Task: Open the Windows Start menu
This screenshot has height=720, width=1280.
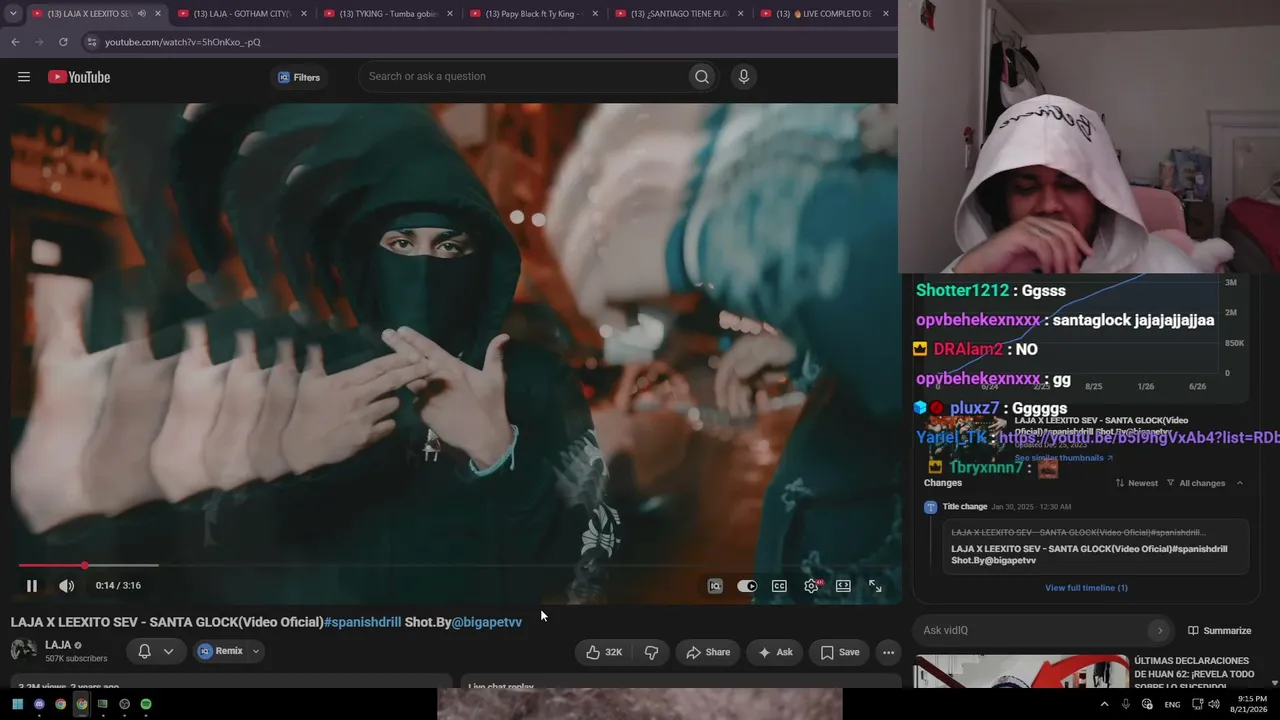Action: coord(17,704)
